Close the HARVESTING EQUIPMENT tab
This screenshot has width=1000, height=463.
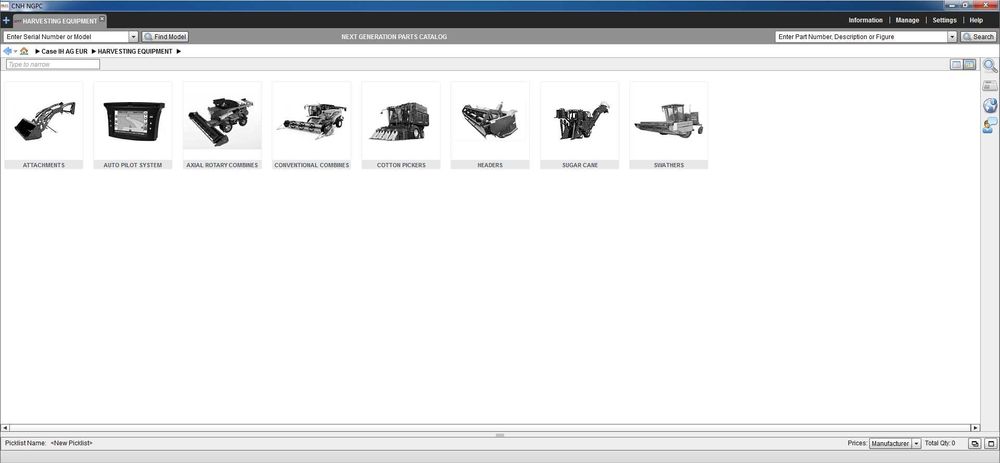[x=102, y=18]
